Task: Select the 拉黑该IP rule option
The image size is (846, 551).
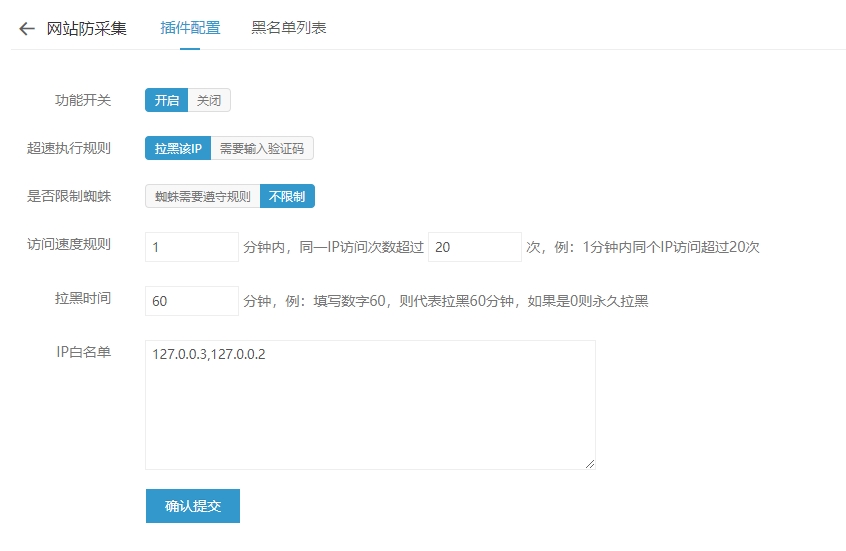Action: click(177, 148)
